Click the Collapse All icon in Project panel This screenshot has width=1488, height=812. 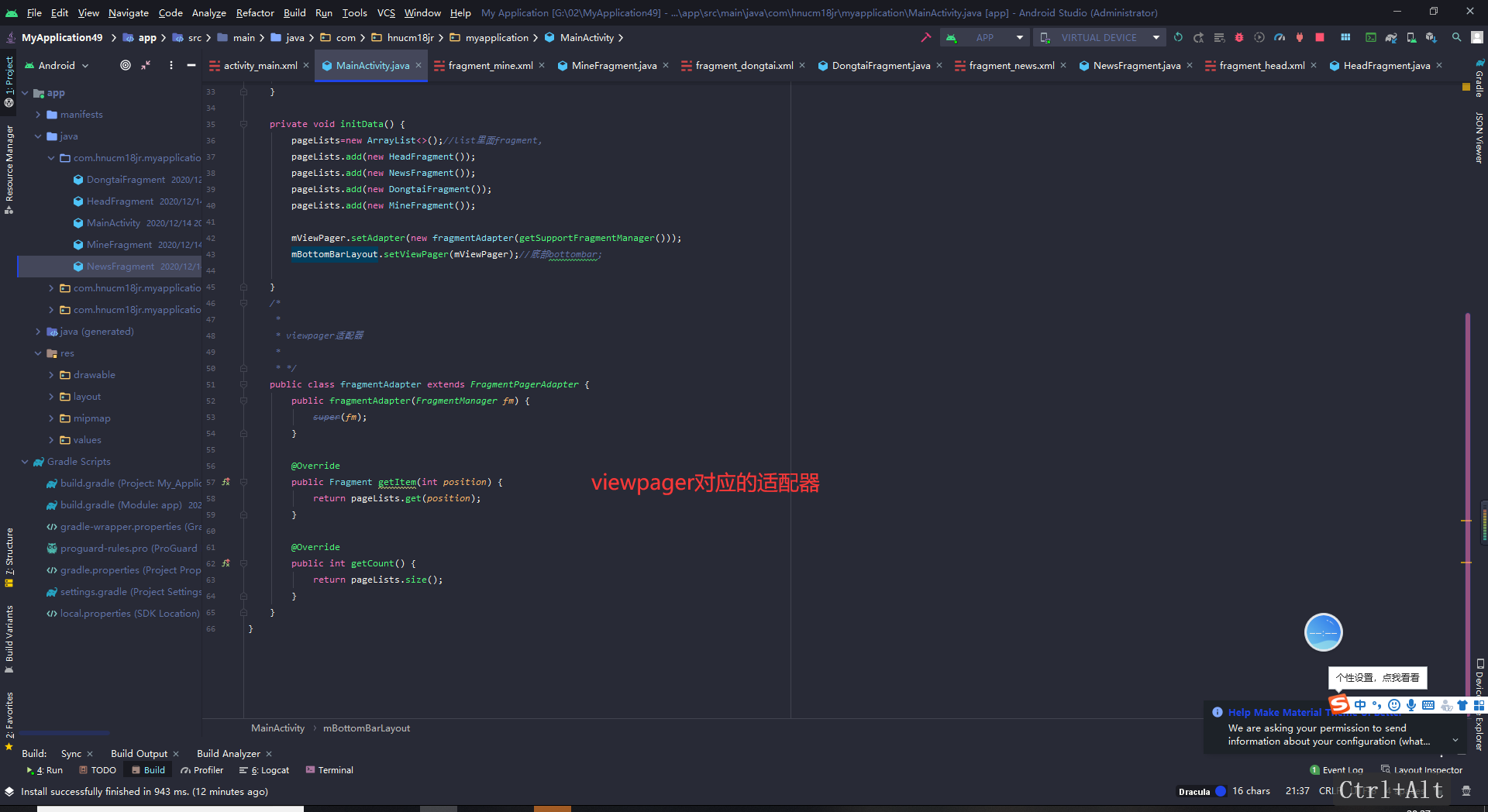tap(146, 65)
